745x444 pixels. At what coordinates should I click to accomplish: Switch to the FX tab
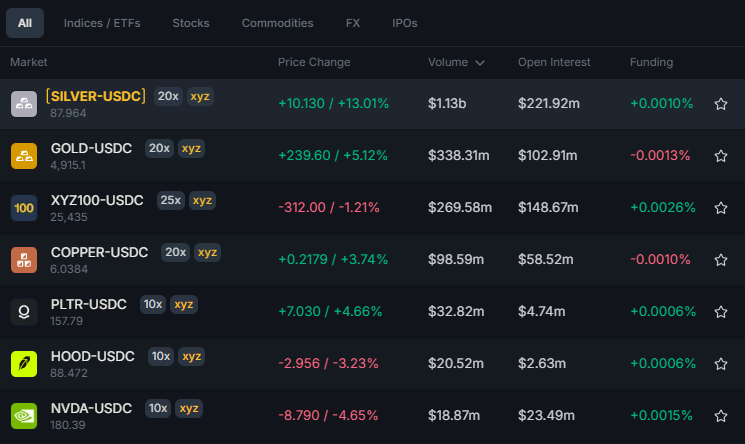point(353,23)
